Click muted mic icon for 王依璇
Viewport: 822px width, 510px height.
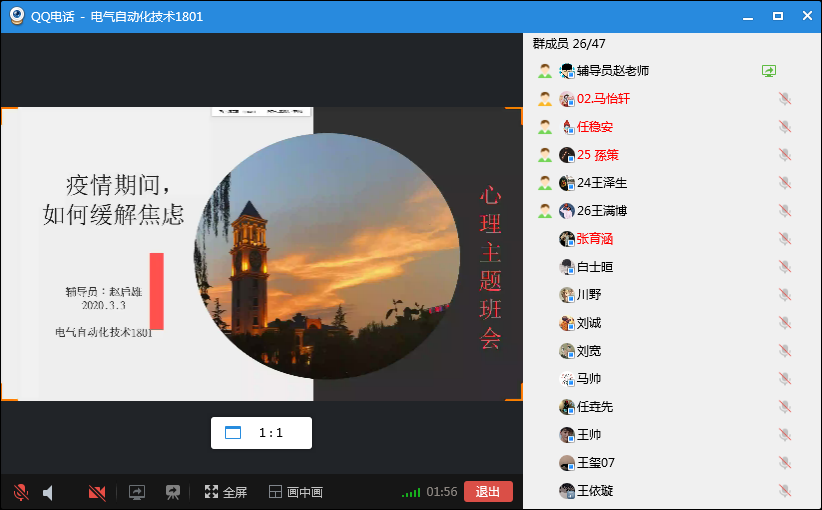click(785, 491)
